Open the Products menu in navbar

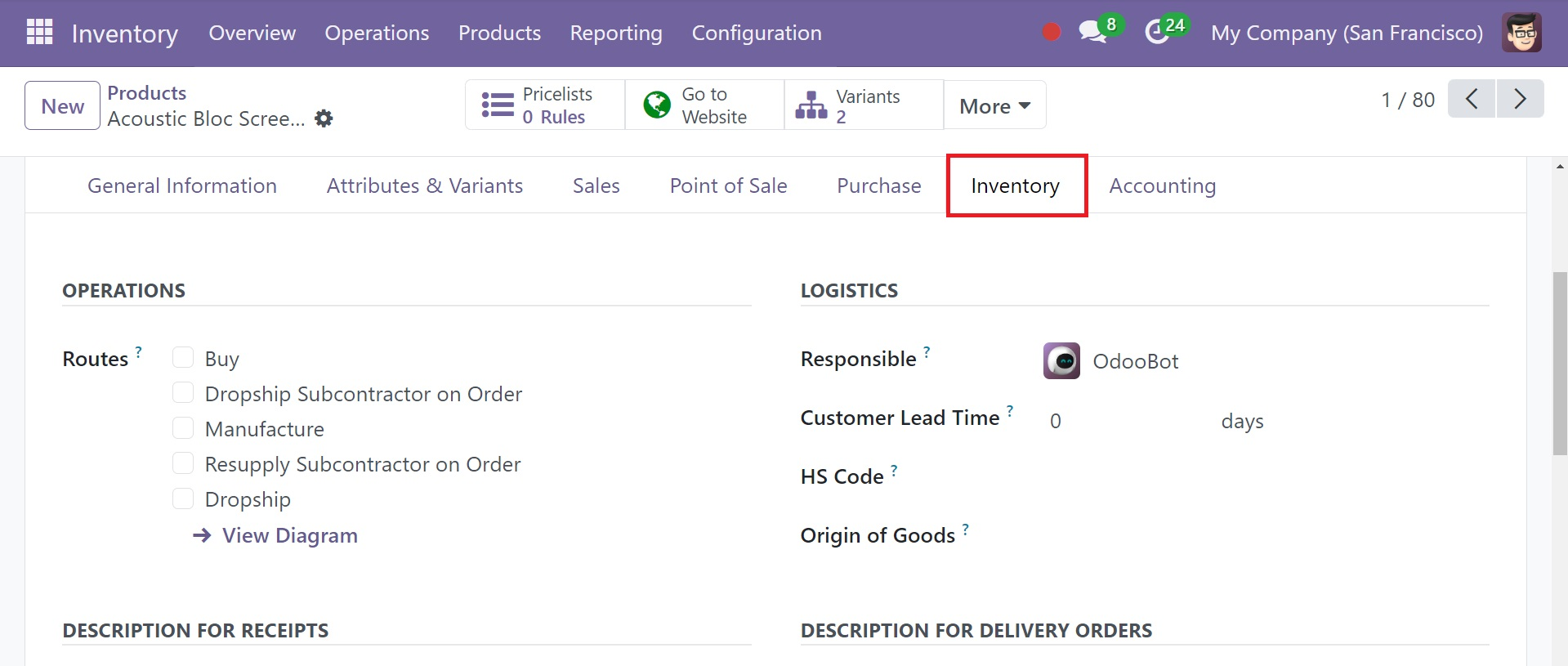click(499, 33)
